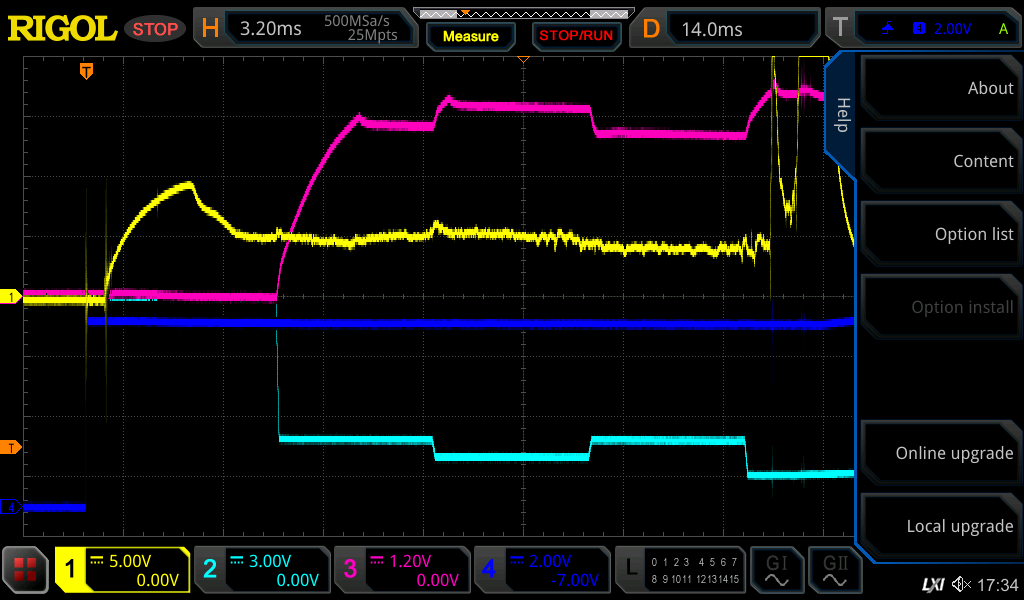Select the Option list menu item
1024x600 pixels.
(x=940, y=234)
